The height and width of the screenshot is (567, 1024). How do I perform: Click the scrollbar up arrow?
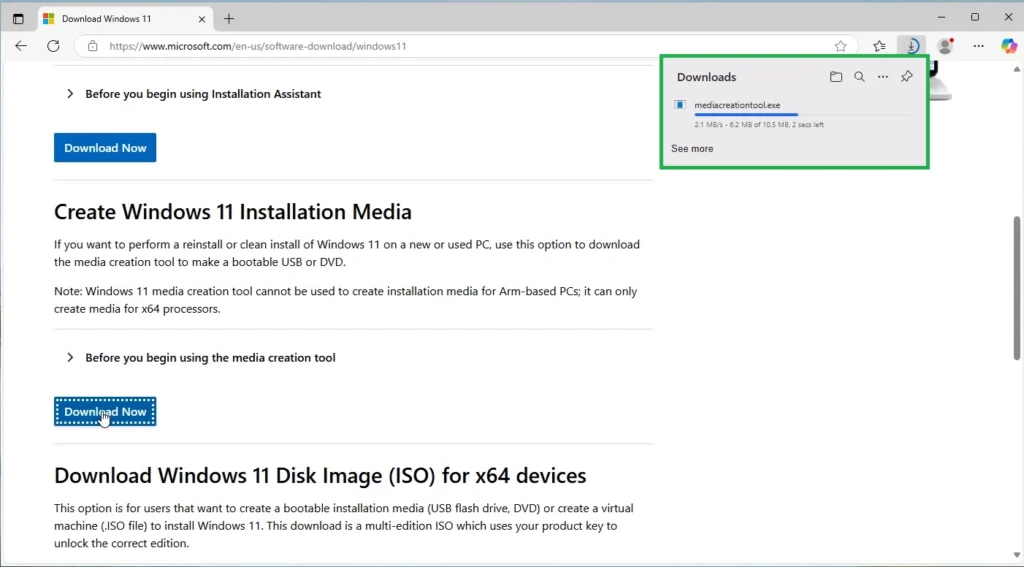point(1017,69)
